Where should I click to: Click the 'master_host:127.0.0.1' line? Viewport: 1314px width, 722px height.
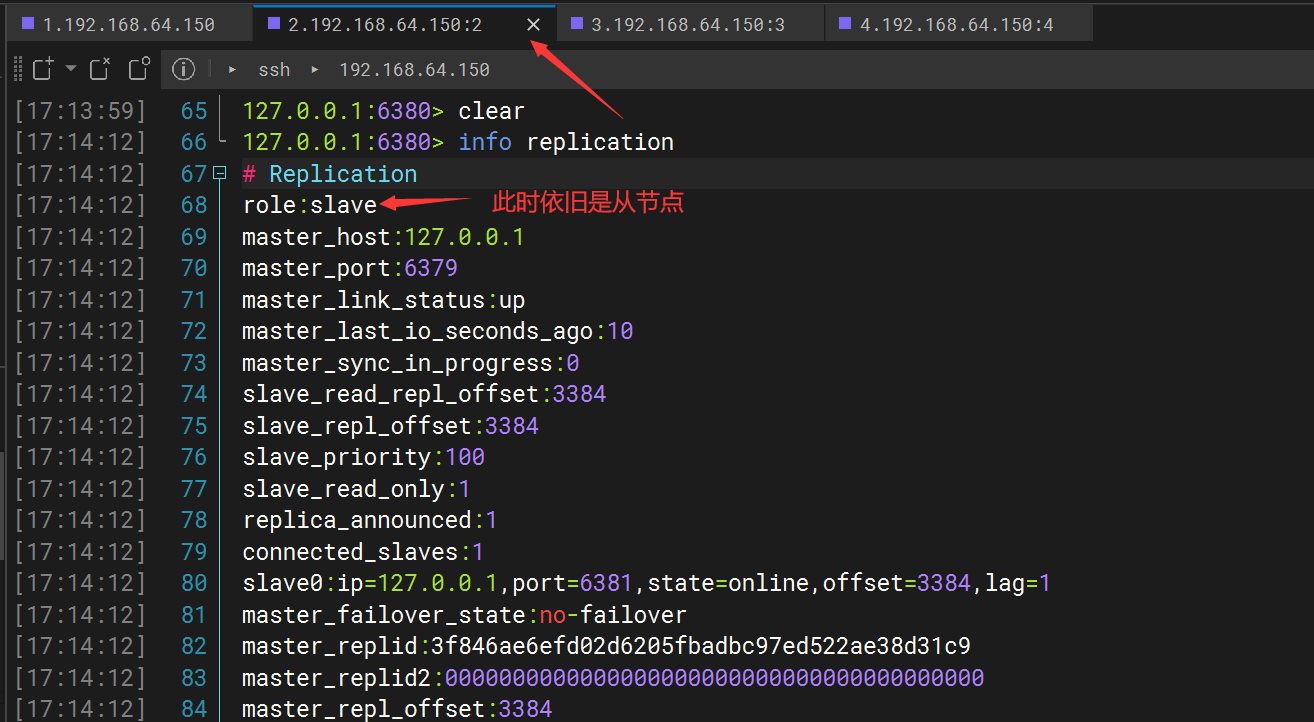383,237
